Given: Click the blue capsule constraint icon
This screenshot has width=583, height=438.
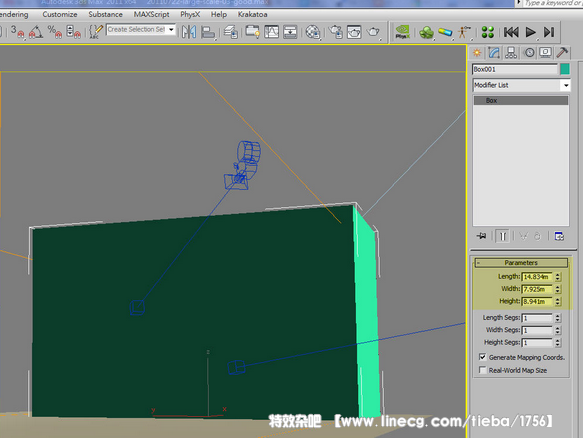Looking at the screenshot, I should [445, 32].
